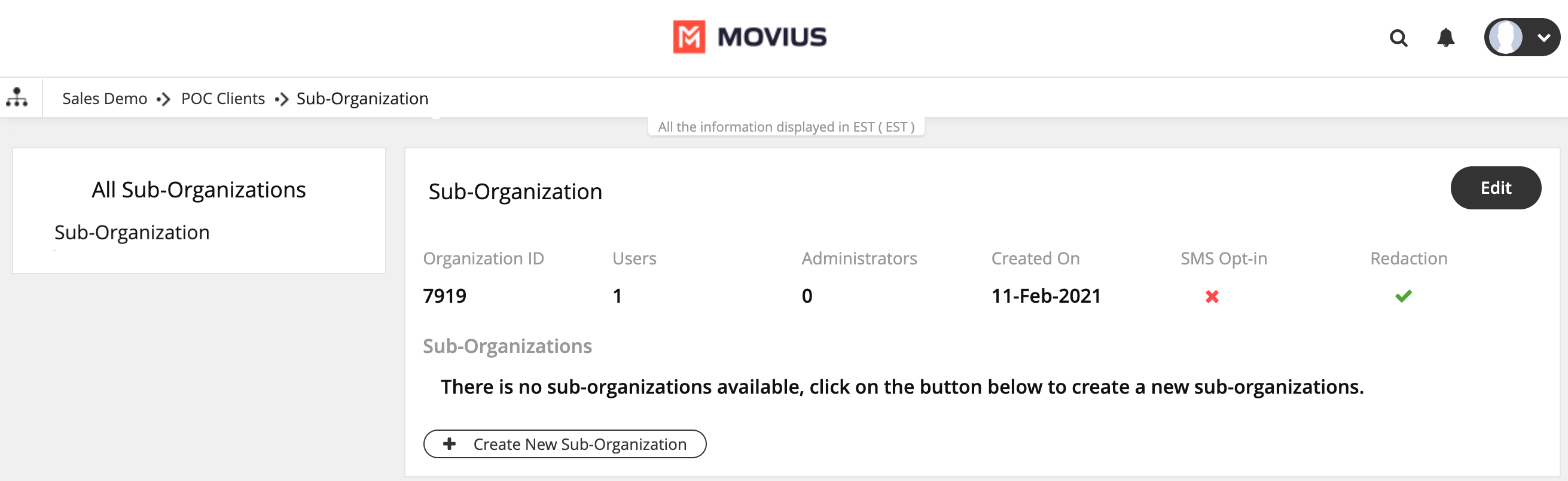
Task: Open the search magnifier icon
Action: (1398, 38)
